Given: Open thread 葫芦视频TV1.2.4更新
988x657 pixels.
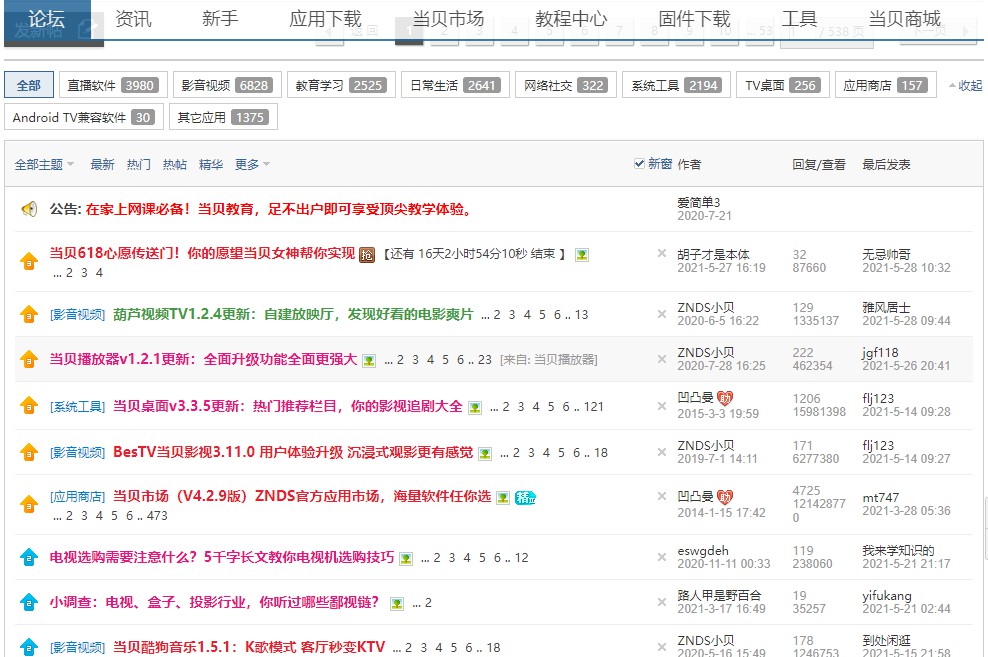Looking at the screenshot, I should point(293,314).
